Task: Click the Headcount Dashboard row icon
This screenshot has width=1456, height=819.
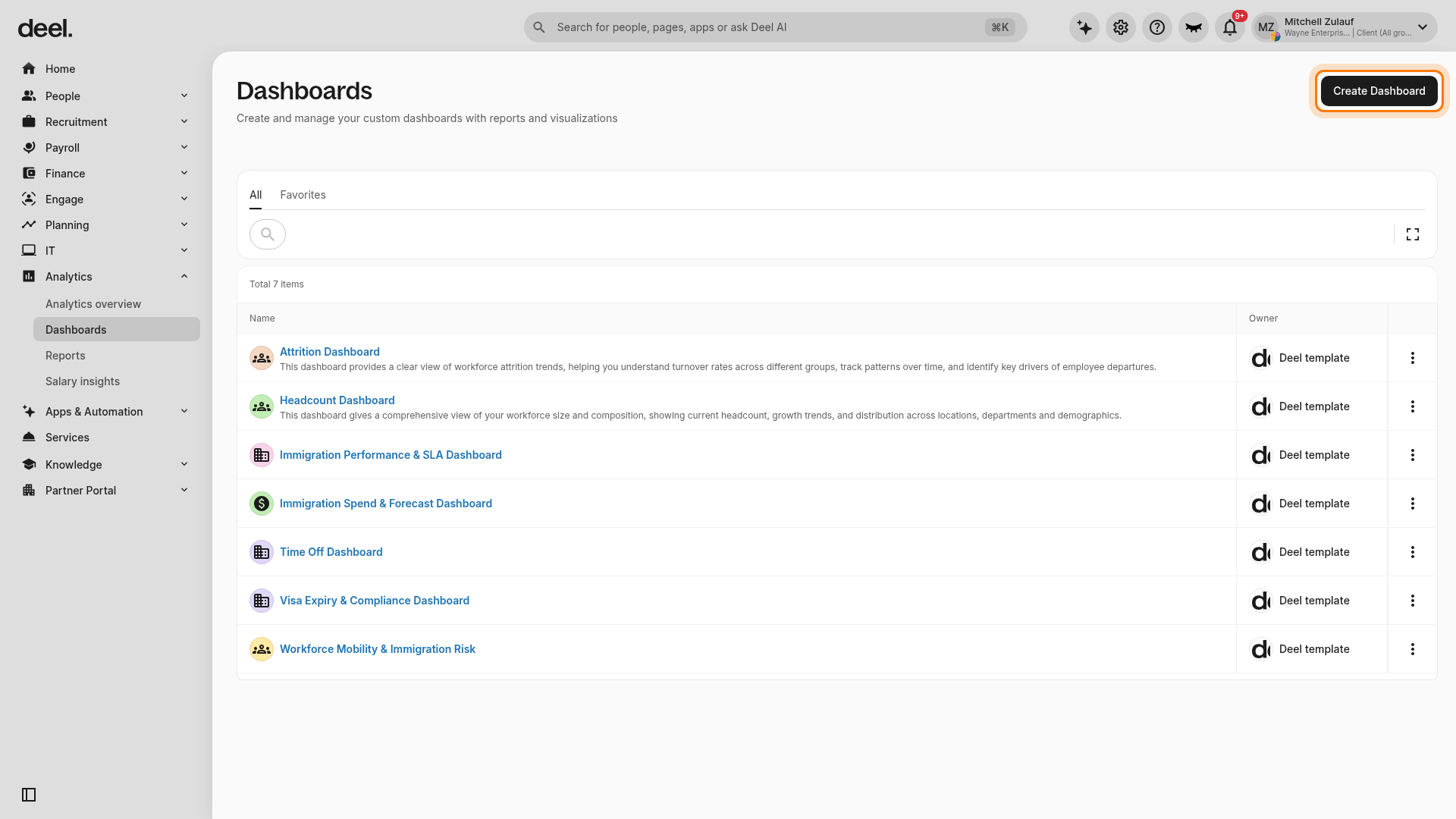Action: (x=262, y=406)
